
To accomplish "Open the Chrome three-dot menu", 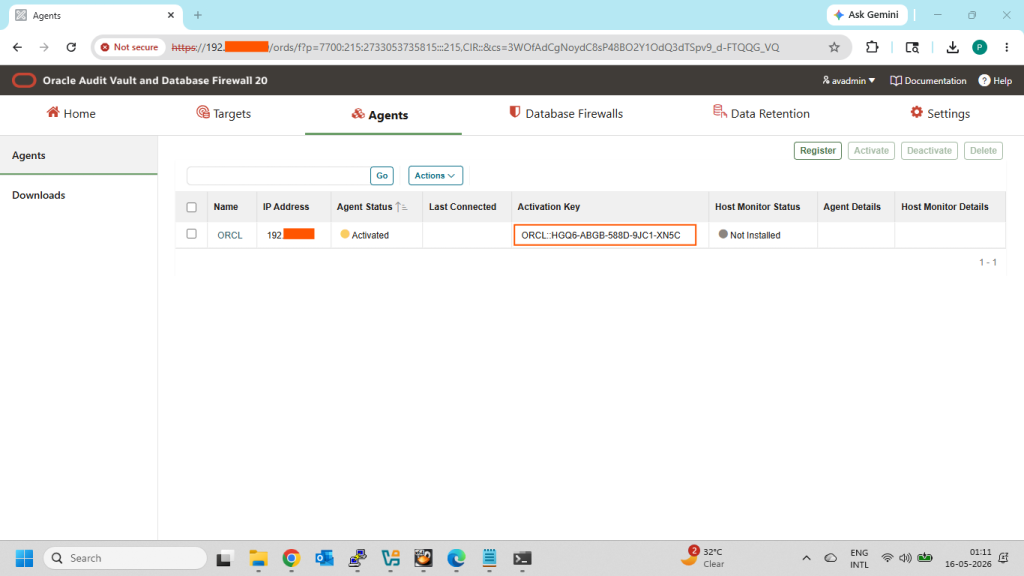I will click(x=1006, y=47).
